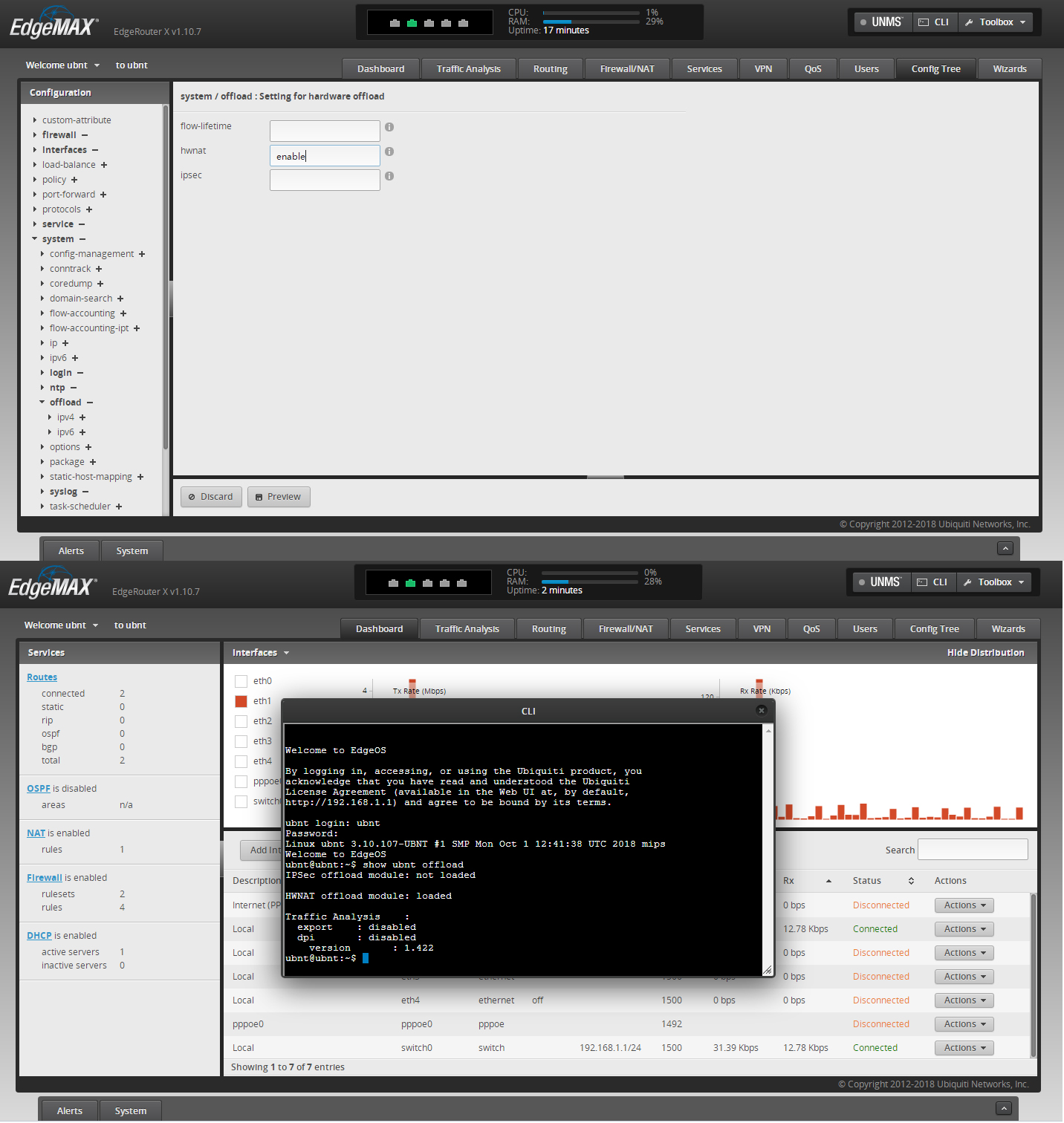Image resolution: width=1064 pixels, height=1123 pixels.
Task: Open Actions dropdown for the pppoe0 row
Action: pos(964,1024)
